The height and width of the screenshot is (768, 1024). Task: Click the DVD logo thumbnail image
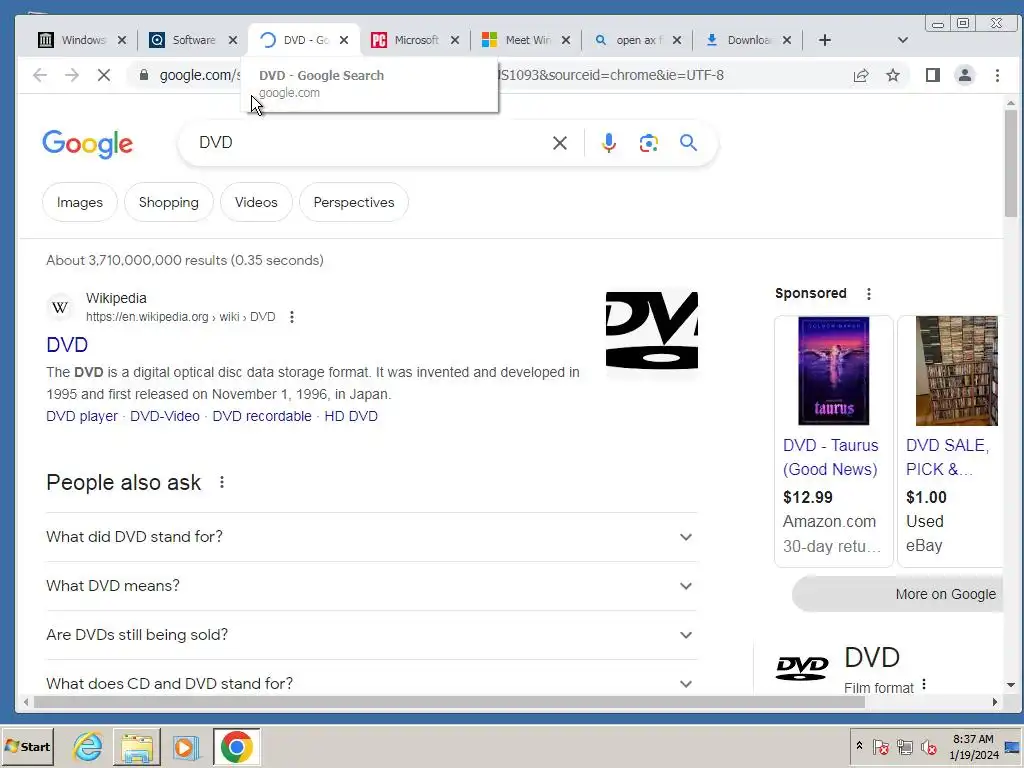point(652,330)
